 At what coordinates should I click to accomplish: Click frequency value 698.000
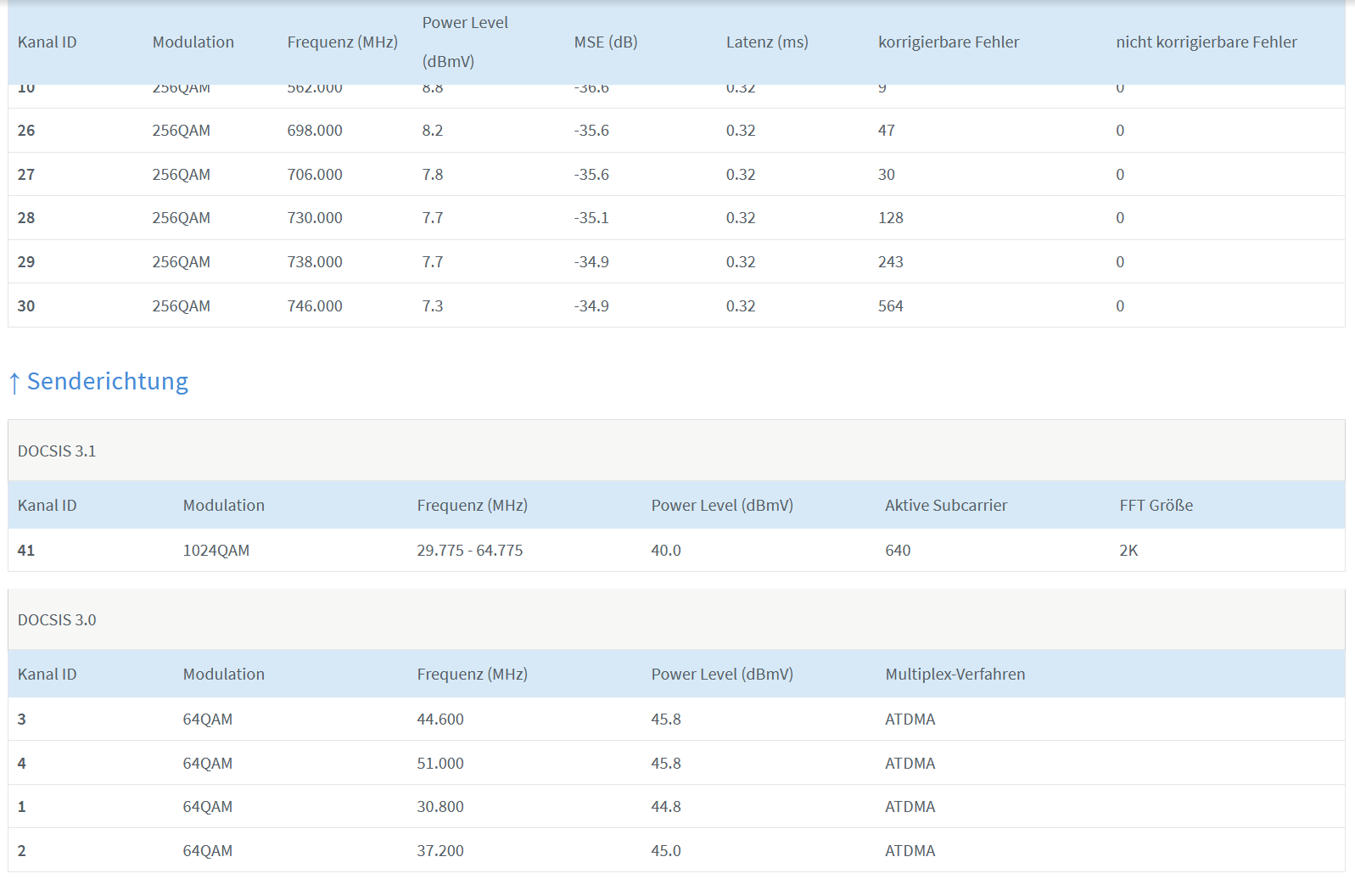click(315, 131)
